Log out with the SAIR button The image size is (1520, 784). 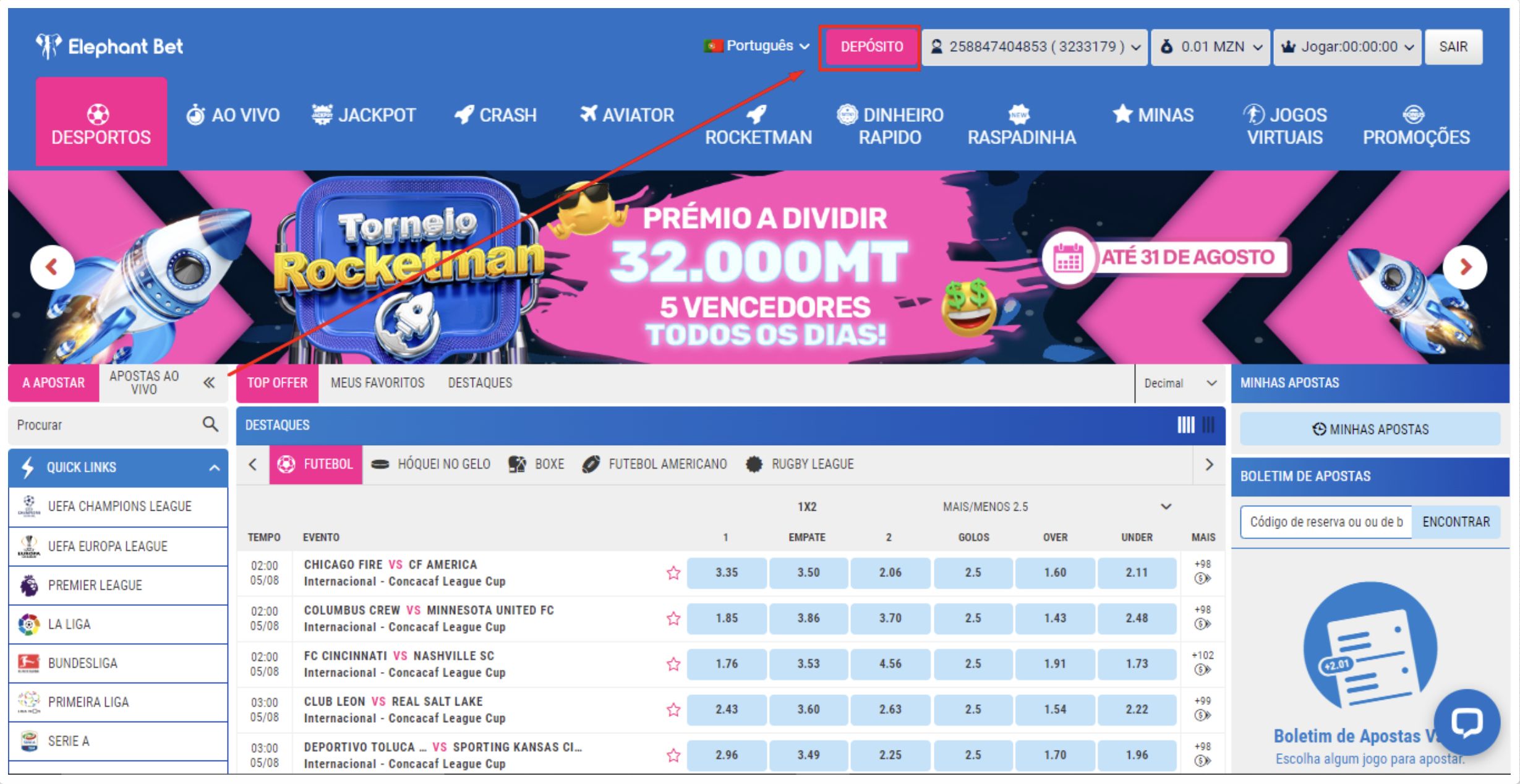1453,47
